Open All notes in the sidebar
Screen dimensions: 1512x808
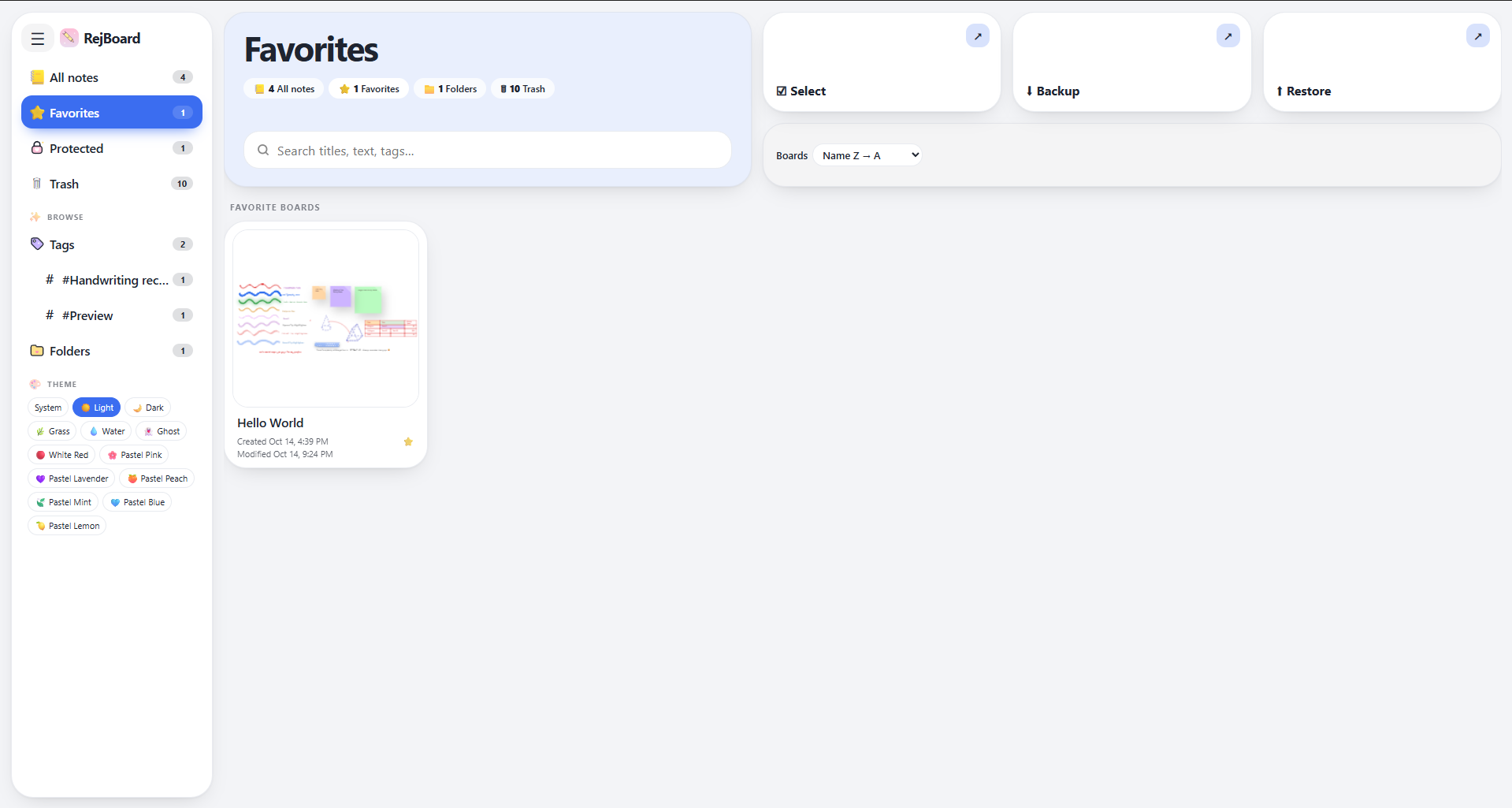coord(112,77)
